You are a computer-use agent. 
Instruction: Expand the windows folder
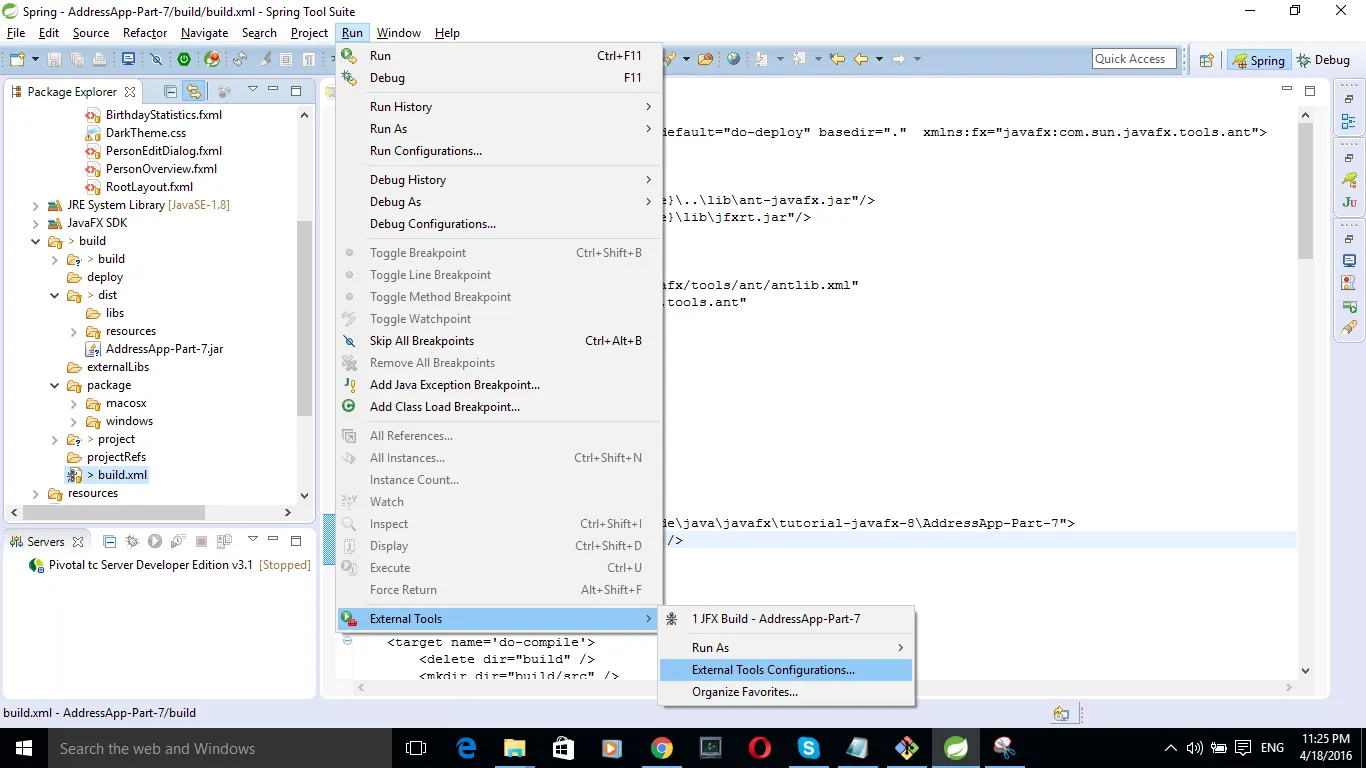click(74, 421)
